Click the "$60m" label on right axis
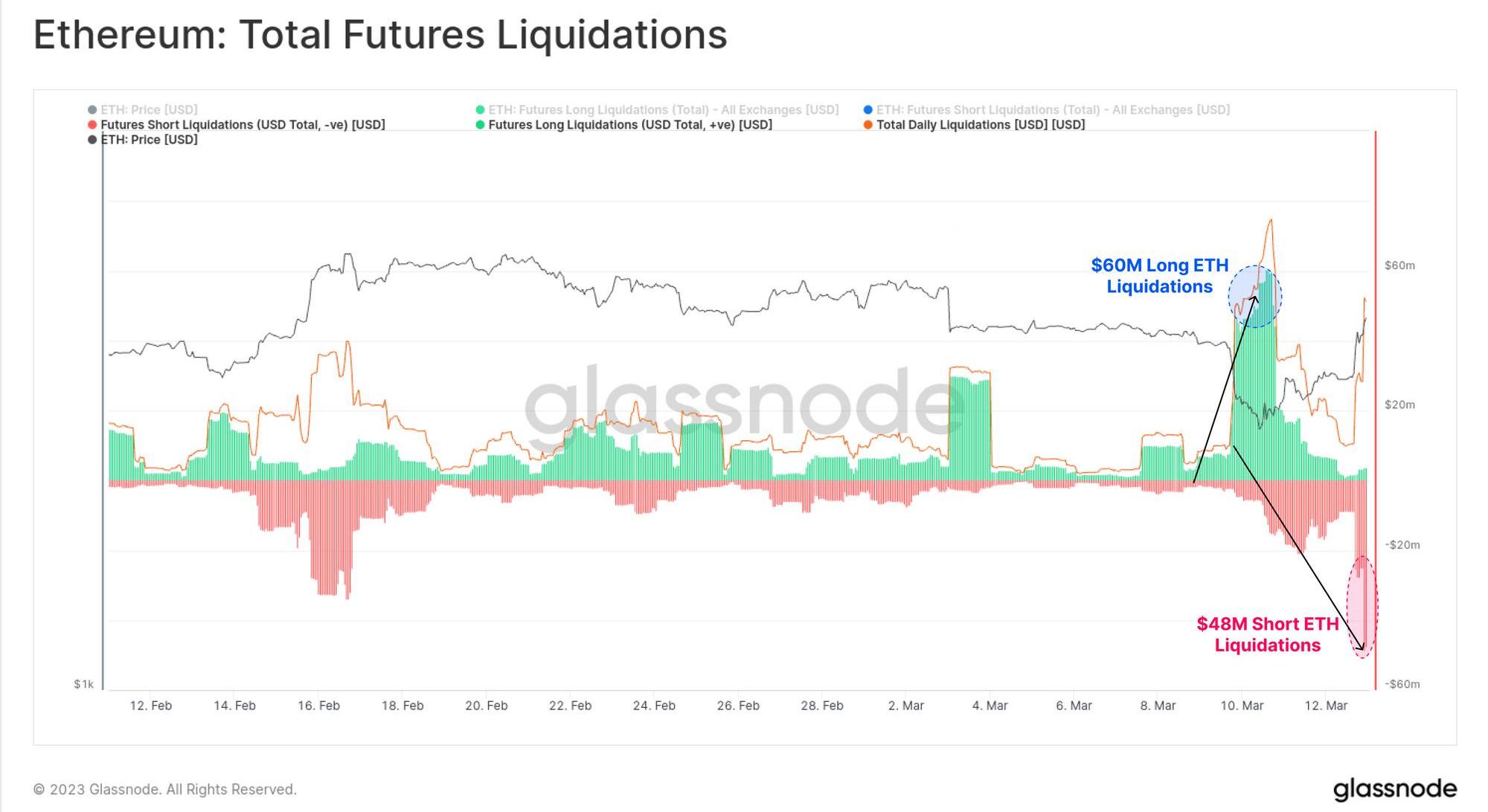Image resolution: width=1488 pixels, height=812 pixels. 1399,265
